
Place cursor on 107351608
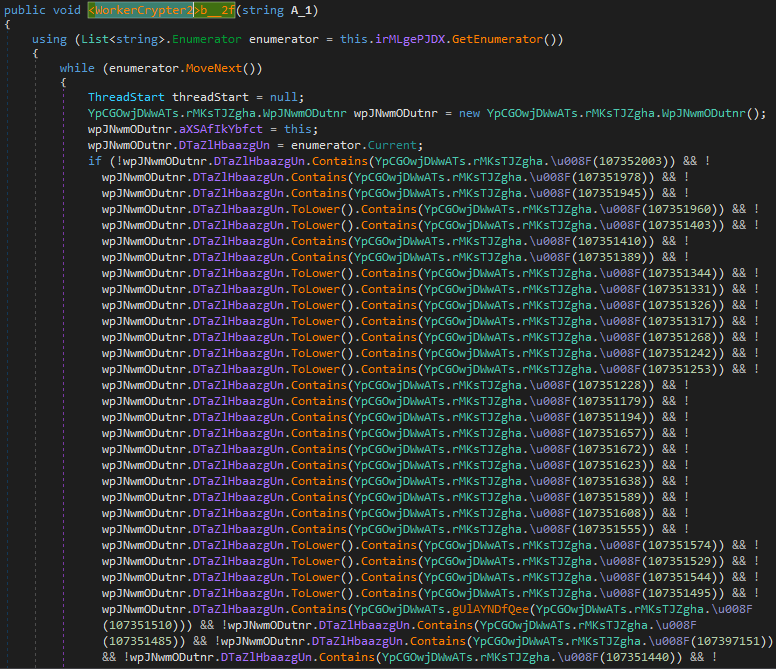(x=610, y=513)
